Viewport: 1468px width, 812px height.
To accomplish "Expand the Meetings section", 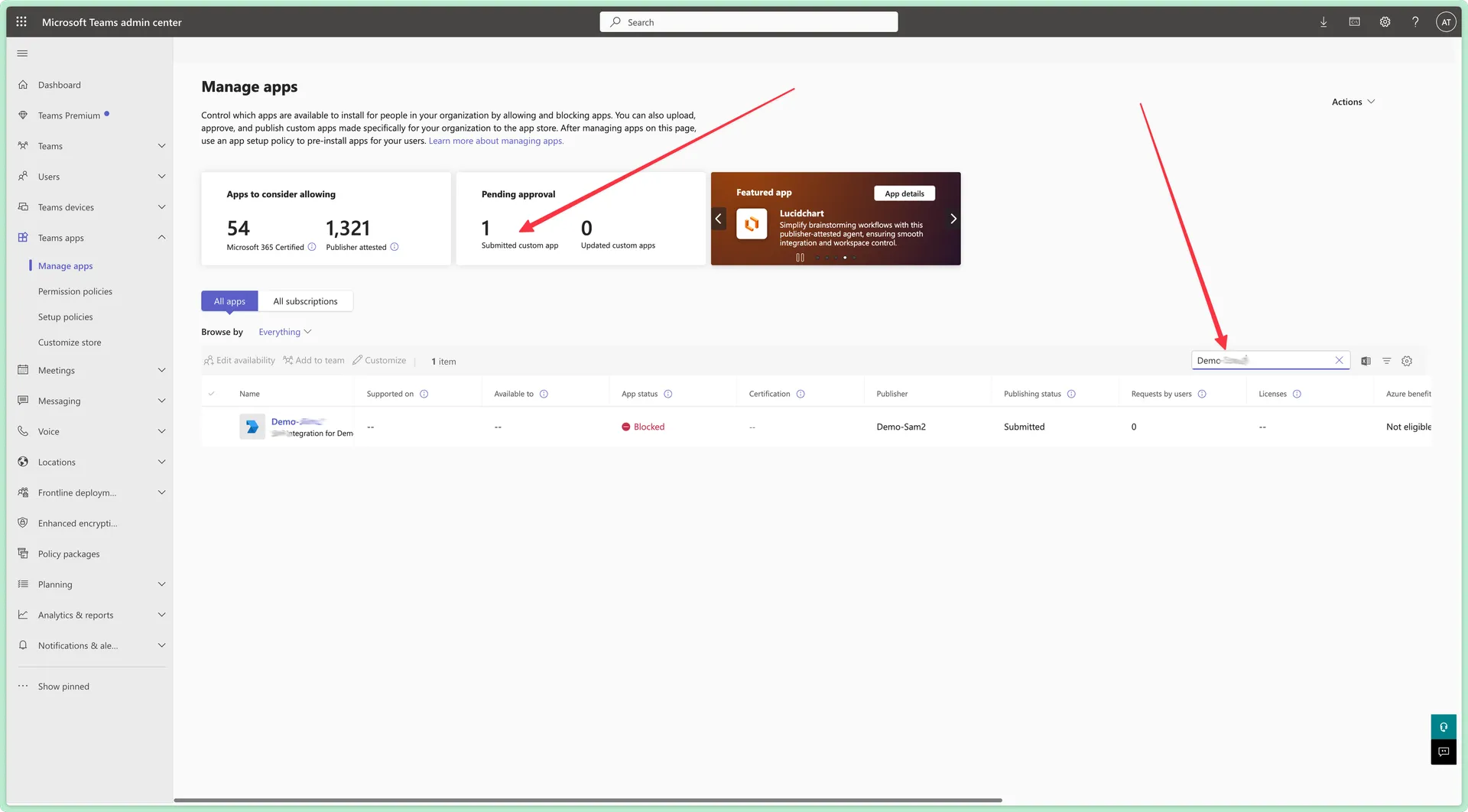I will pyautogui.click(x=161, y=370).
